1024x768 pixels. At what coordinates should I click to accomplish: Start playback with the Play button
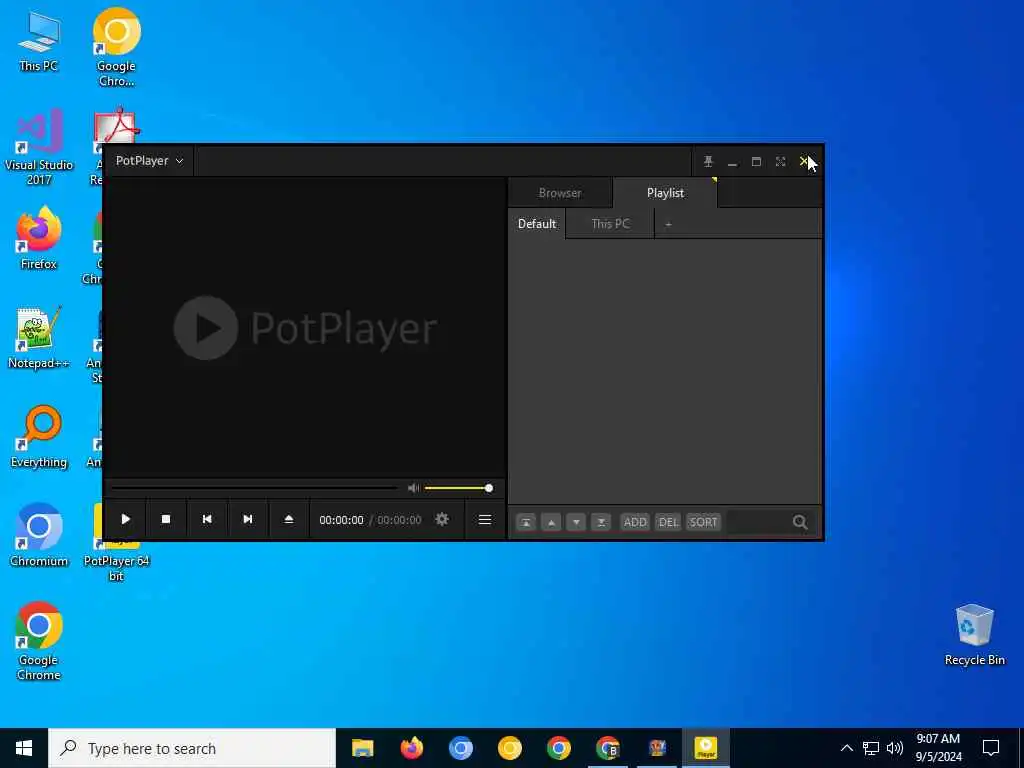pos(125,519)
